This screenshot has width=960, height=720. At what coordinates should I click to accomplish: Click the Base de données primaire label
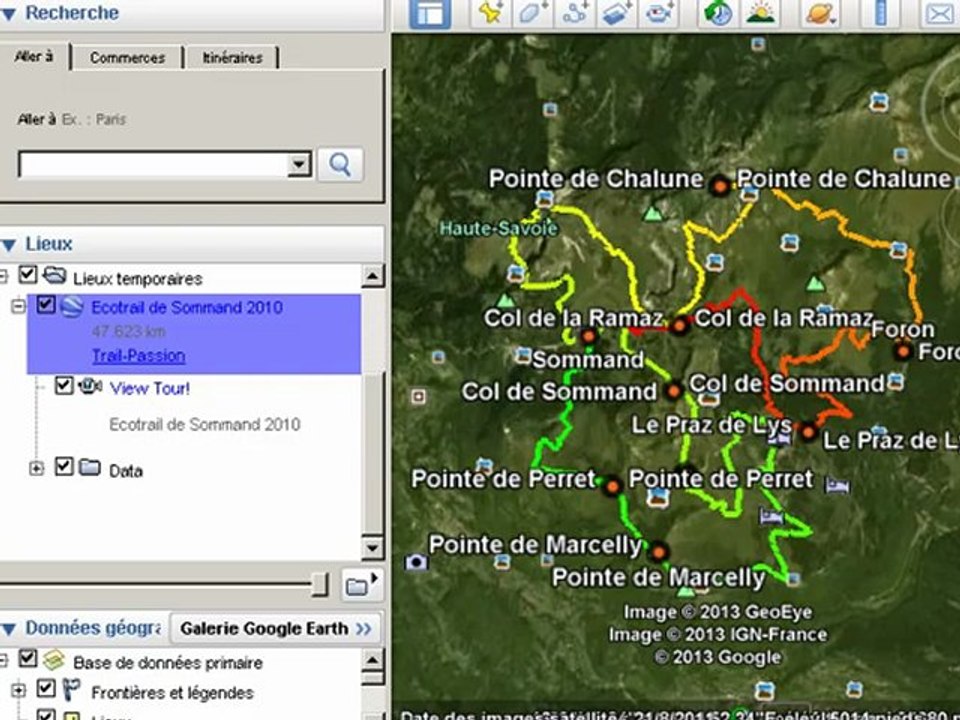click(x=168, y=663)
